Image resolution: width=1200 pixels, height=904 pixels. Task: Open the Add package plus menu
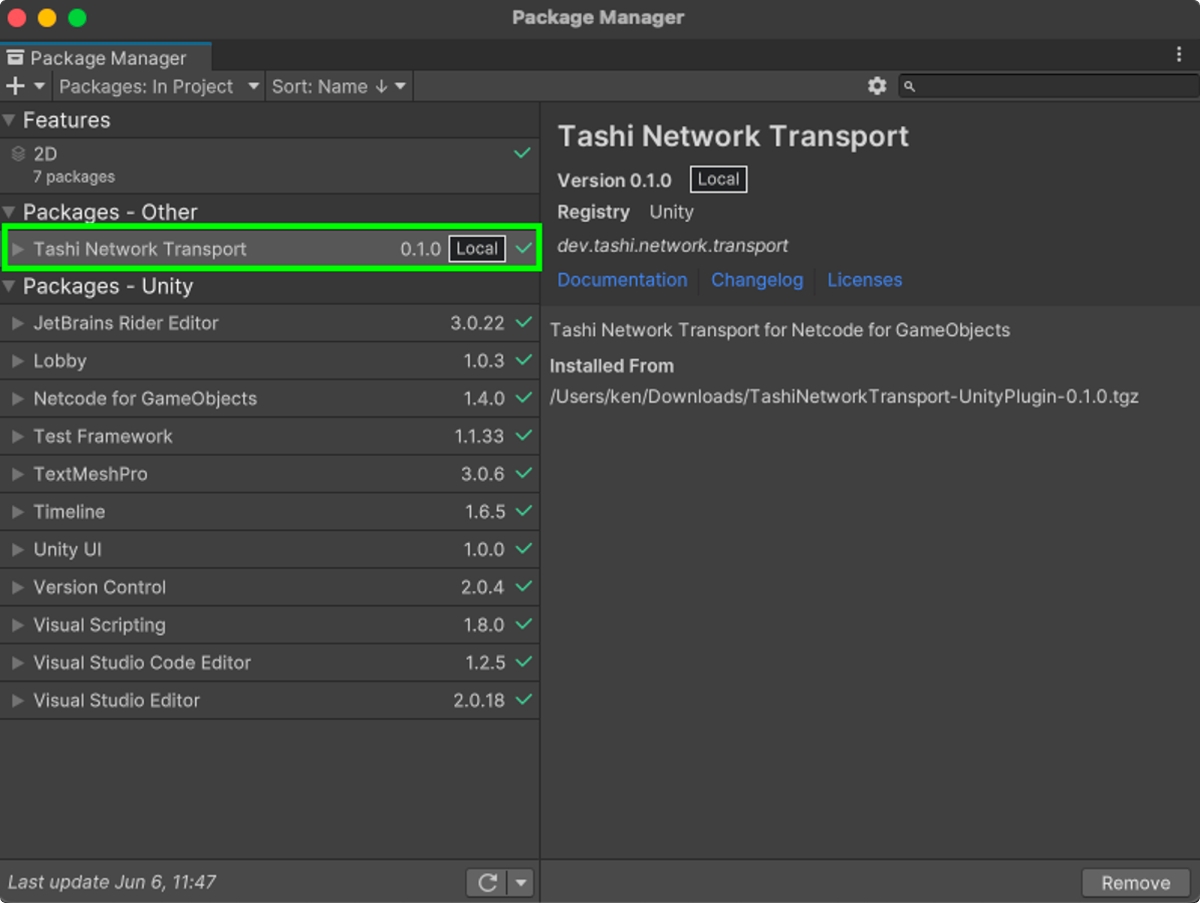[x=26, y=86]
